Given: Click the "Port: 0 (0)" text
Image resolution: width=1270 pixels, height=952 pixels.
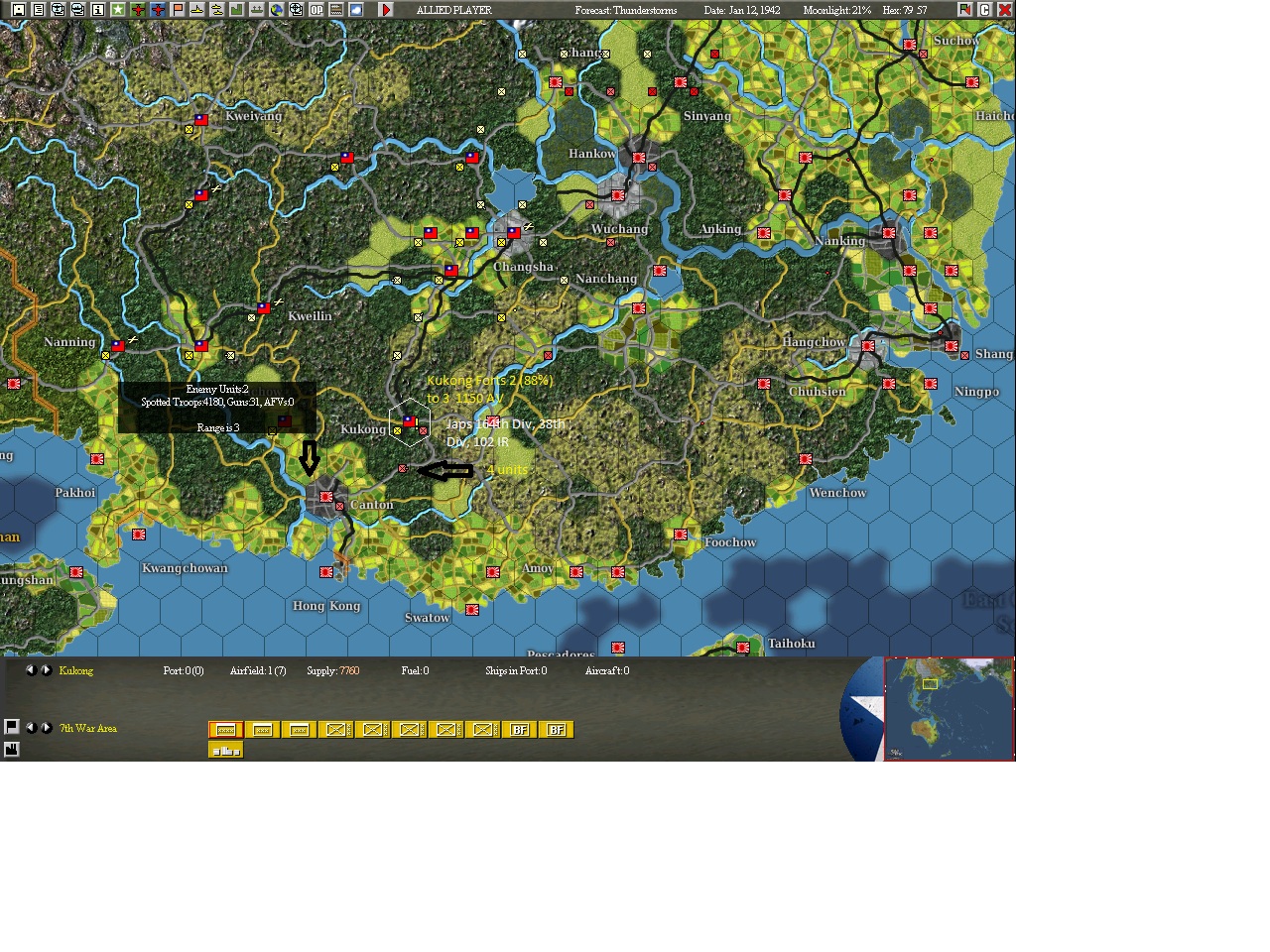Looking at the screenshot, I should pyautogui.click(x=184, y=671).
